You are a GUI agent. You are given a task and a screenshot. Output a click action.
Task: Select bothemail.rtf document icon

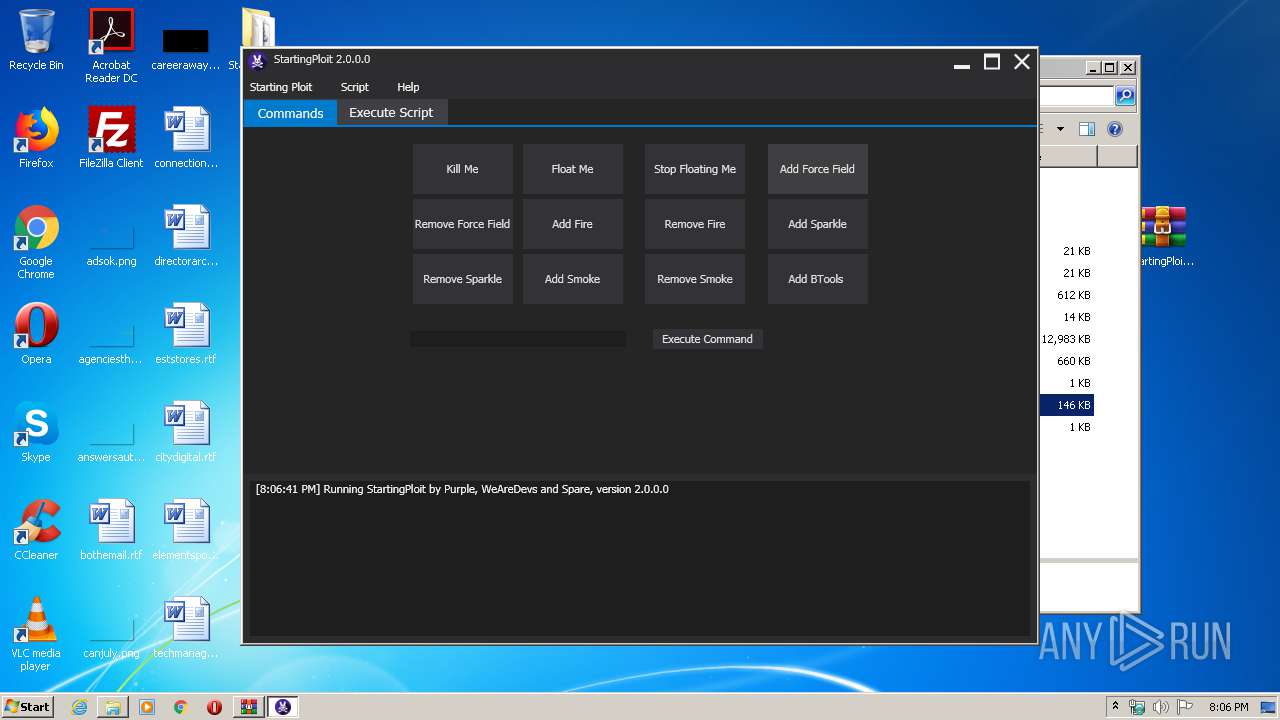coord(111,530)
